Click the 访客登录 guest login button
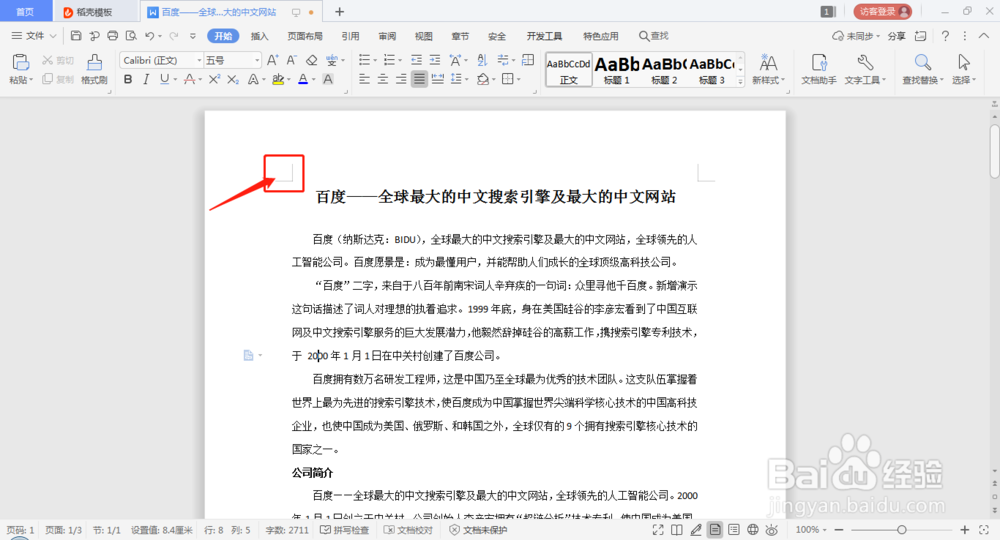This screenshot has height=540, width=1000. click(883, 11)
